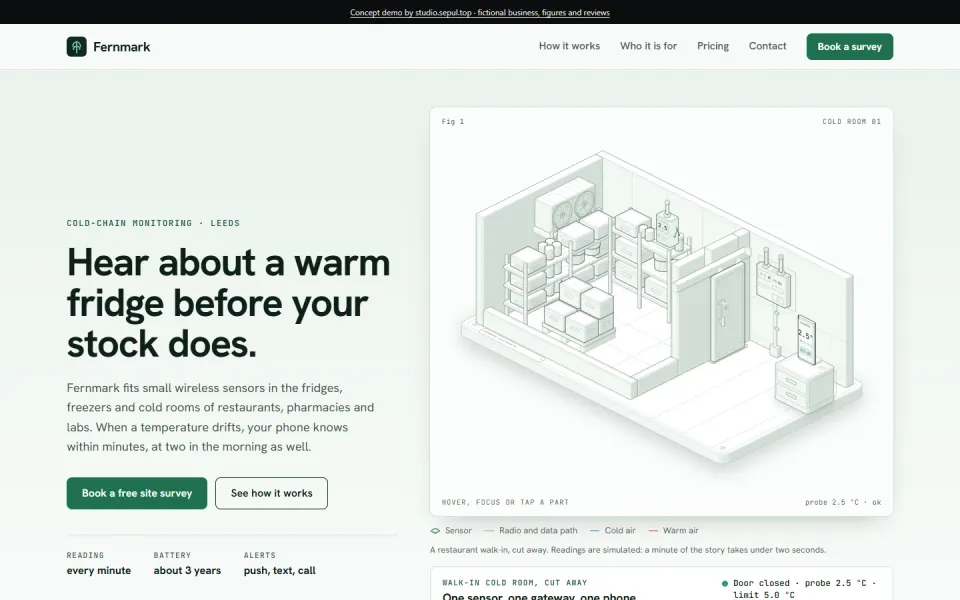Navigate to Pricing
The width and height of the screenshot is (960, 600).
click(713, 46)
